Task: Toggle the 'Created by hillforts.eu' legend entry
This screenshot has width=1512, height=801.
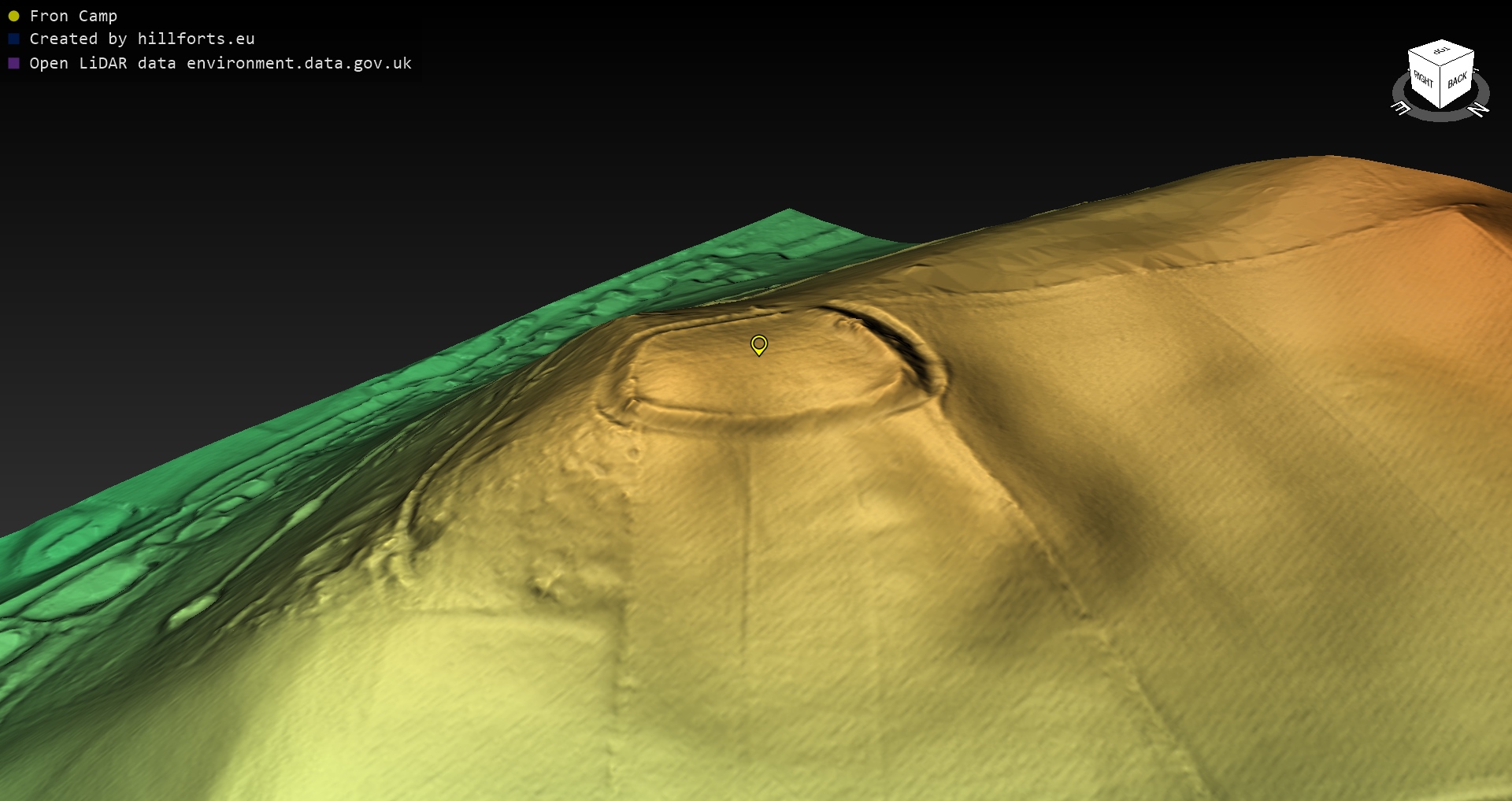Action: pos(142,39)
